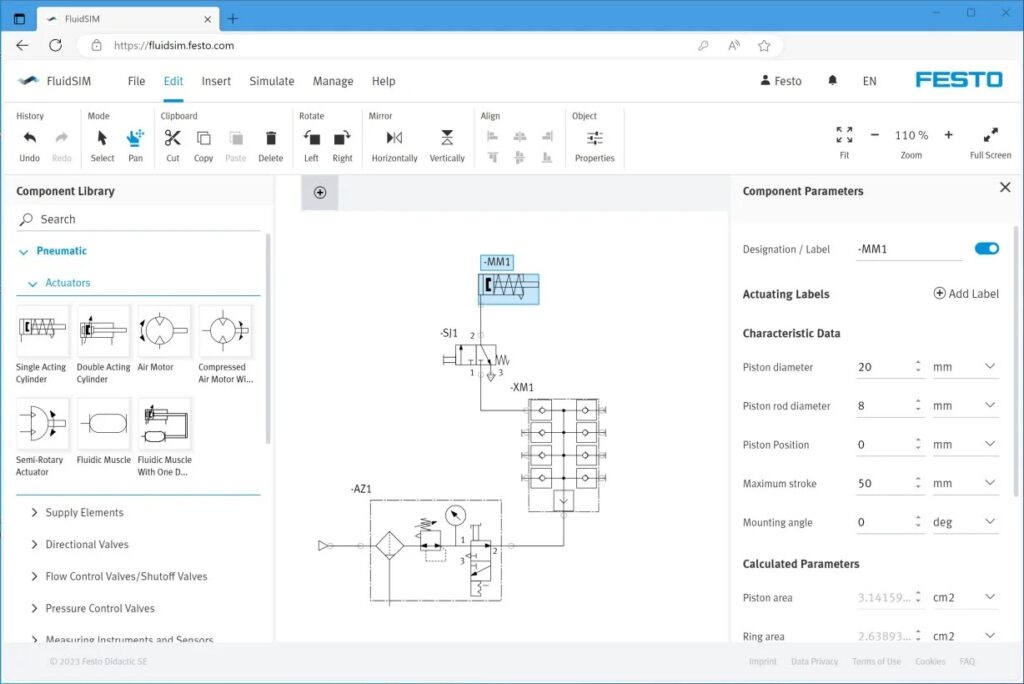The image size is (1024, 684).
Task: Expand the Pressure Control Valves category
Action: point(35,609)
